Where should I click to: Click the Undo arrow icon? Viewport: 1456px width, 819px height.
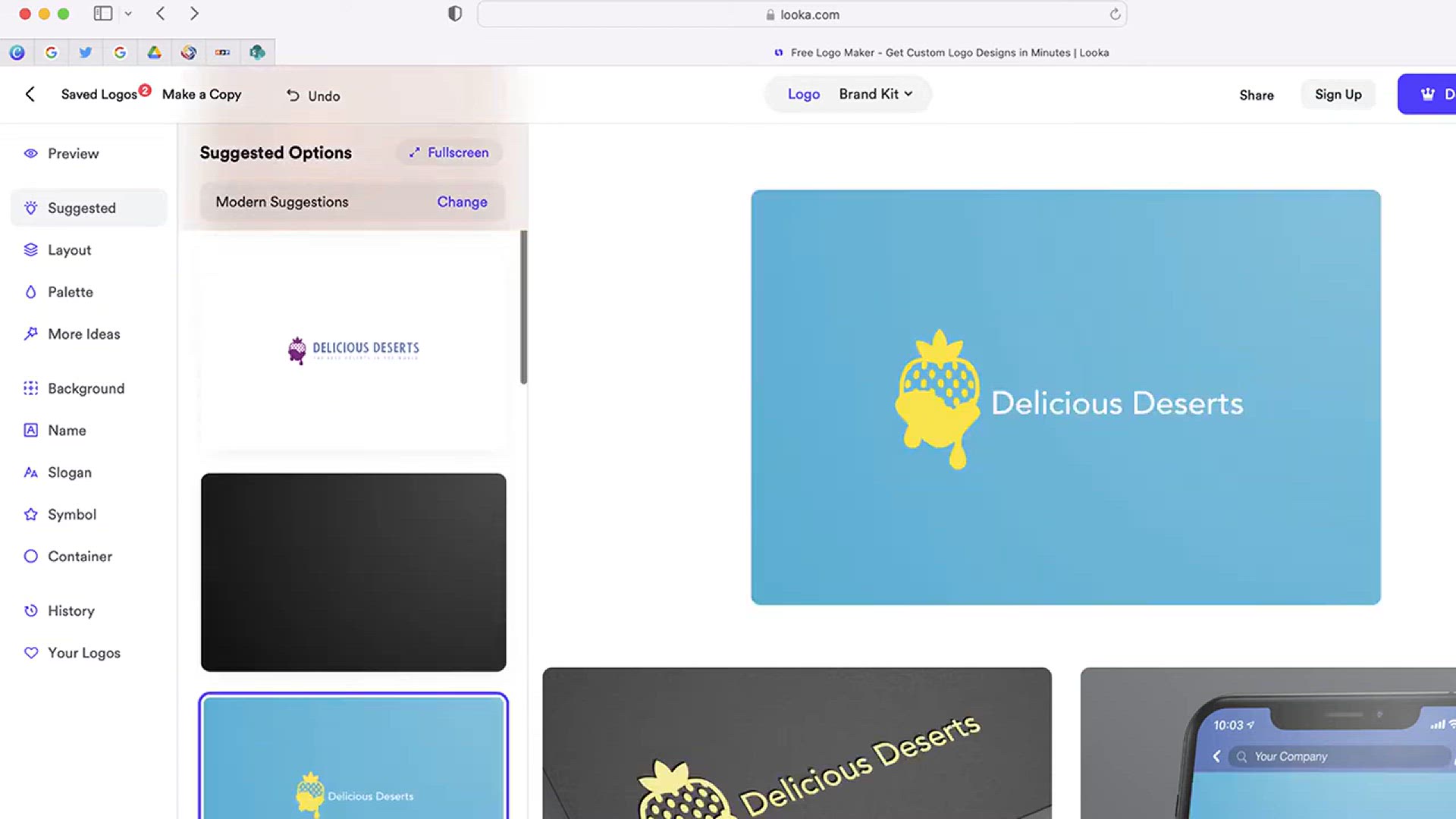pos(293,96)
